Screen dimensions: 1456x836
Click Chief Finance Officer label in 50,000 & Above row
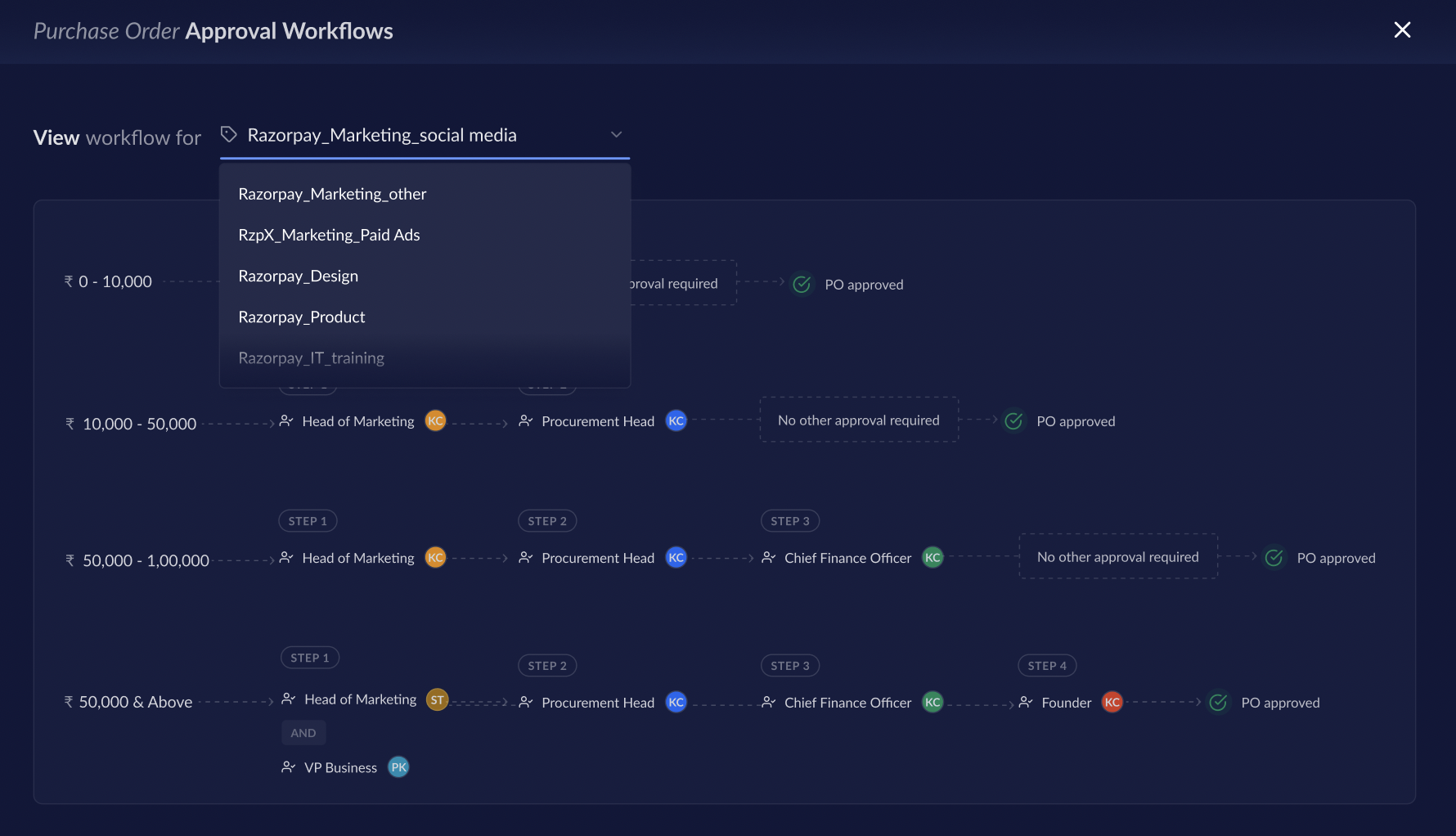click(x=848, y=703)
